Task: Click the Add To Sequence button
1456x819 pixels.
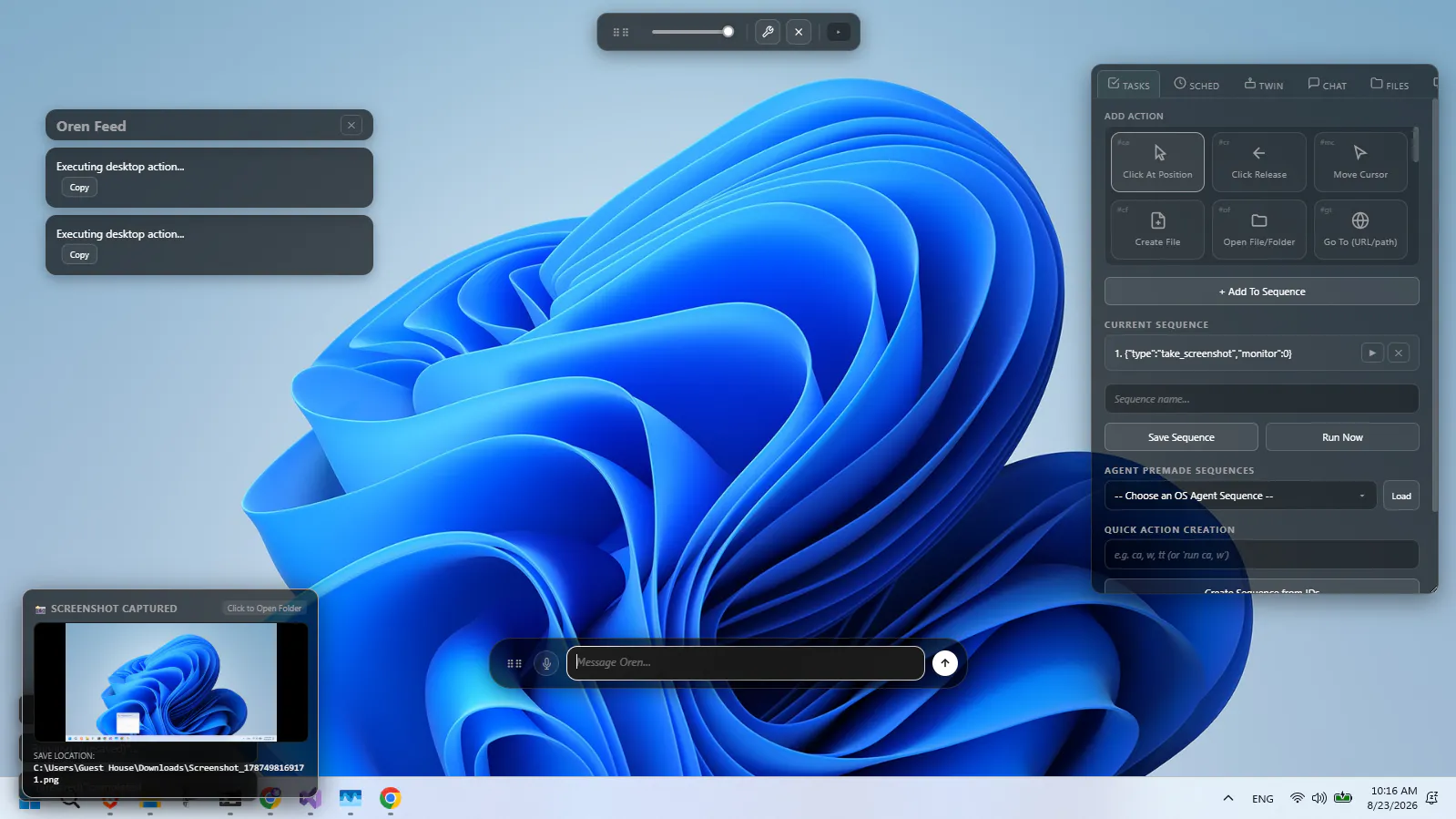Action: pyautogui.click(x=1262, y=292)
